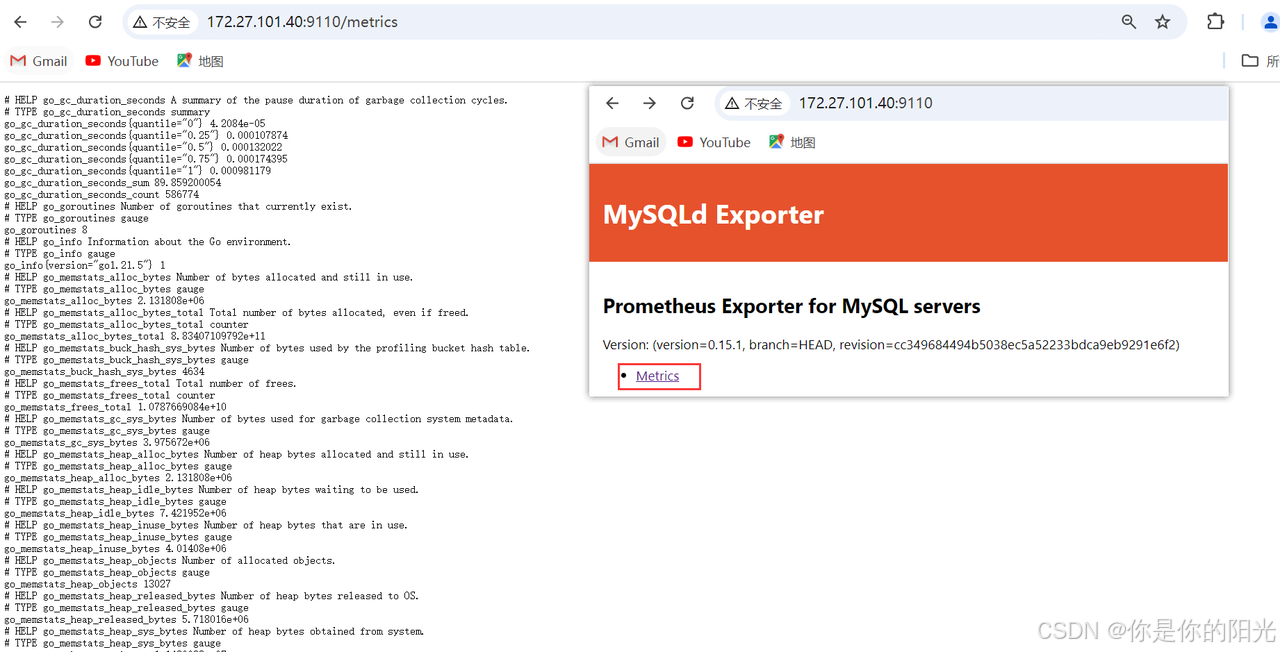Click the 不安全 warning in the inset window
The height and width of the screenshot is (652, 1280).
coord(754,103)
